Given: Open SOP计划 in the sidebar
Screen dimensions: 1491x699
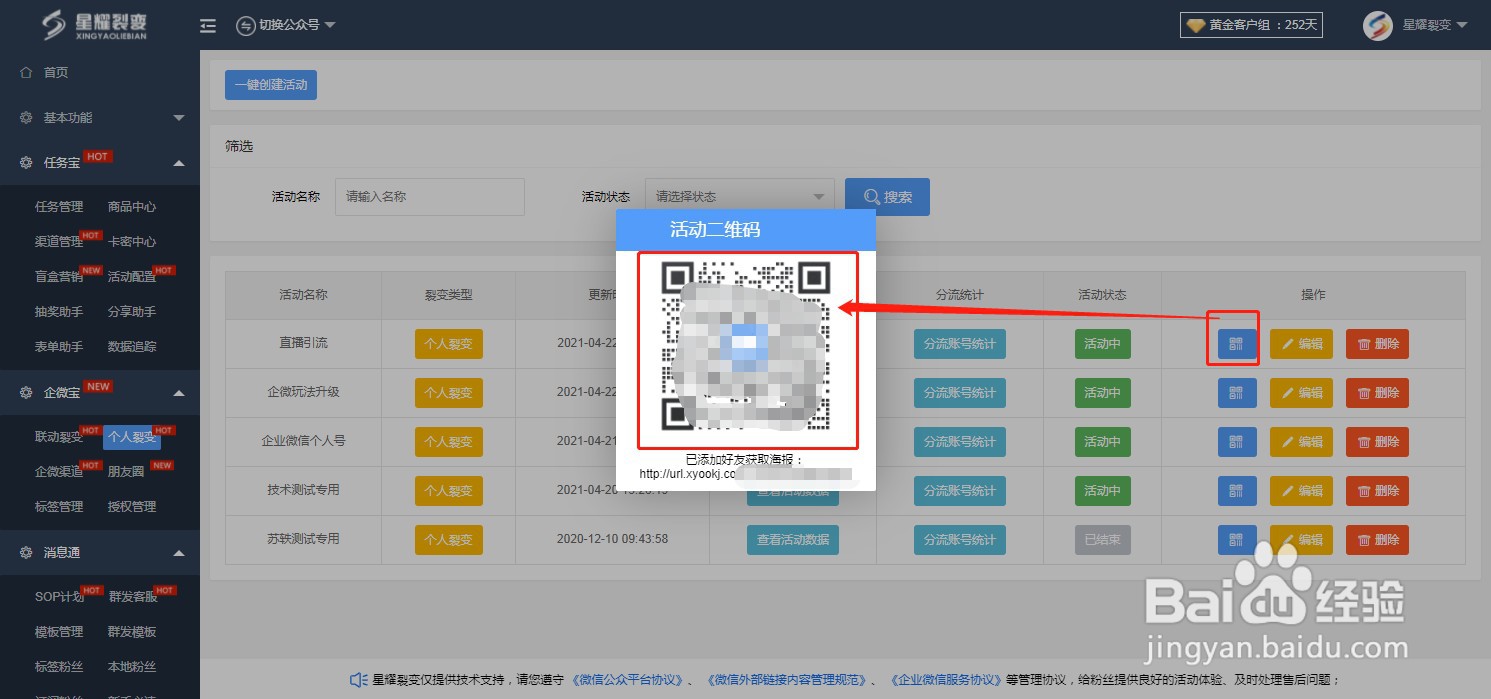Looking at the screenshot, I should (59, 597).
